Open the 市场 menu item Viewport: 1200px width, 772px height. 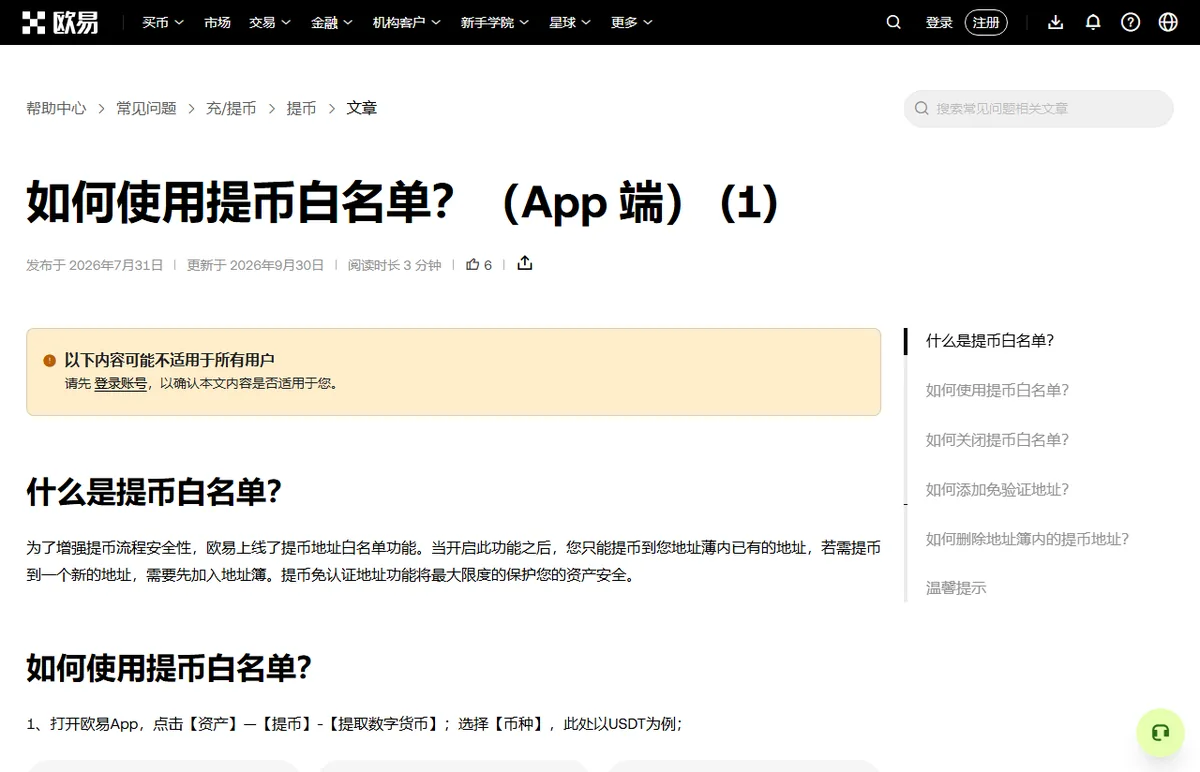click(x=217, y=22)
